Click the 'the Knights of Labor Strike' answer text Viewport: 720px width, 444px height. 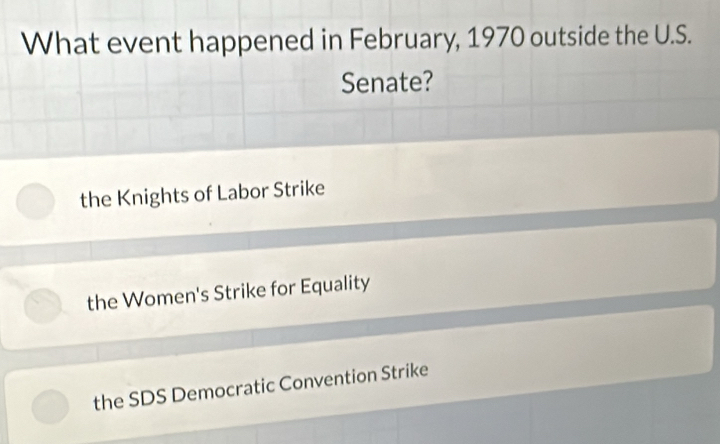point(202,192)
